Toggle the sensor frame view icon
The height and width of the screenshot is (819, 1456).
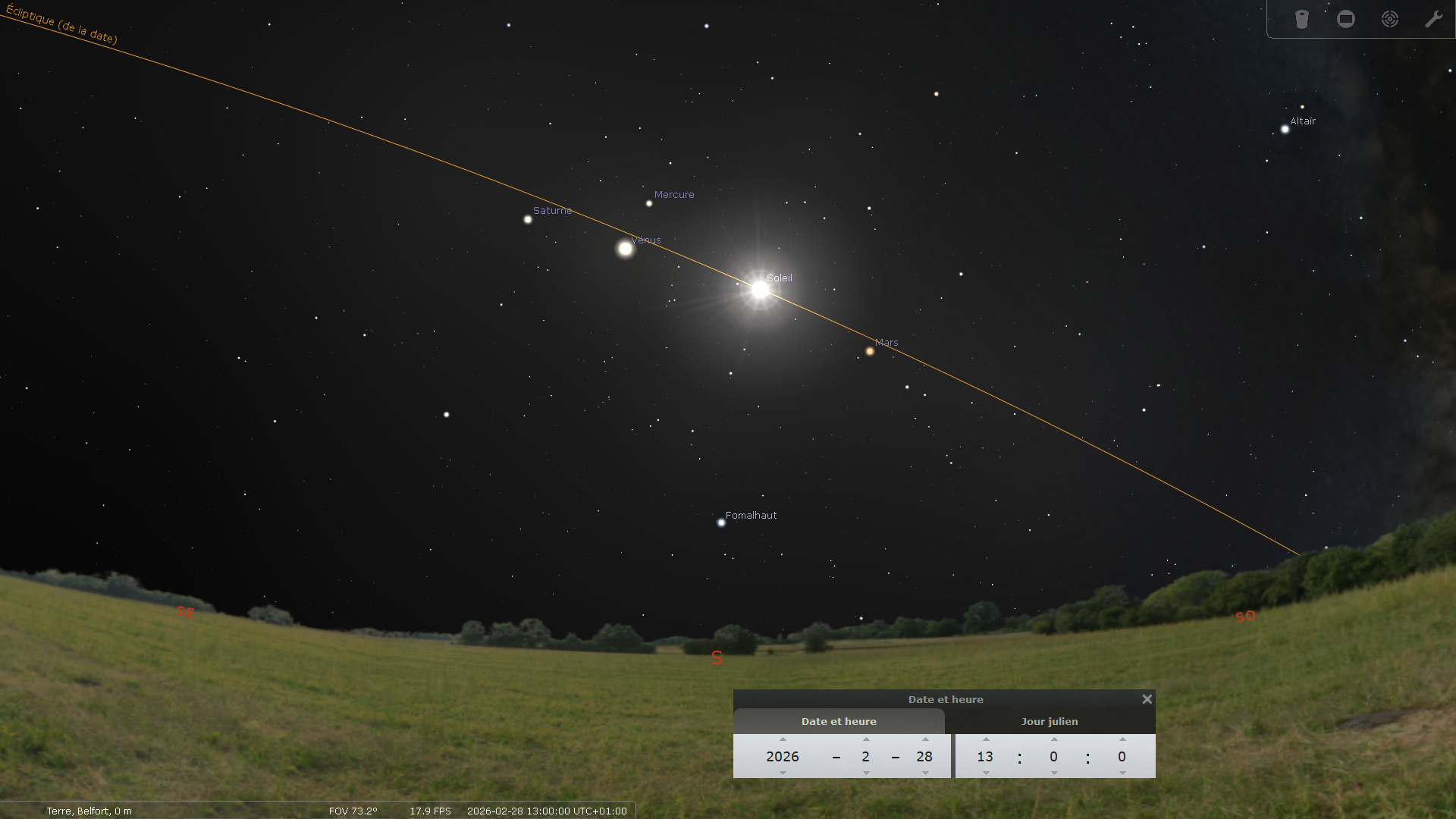[1346, 19]
